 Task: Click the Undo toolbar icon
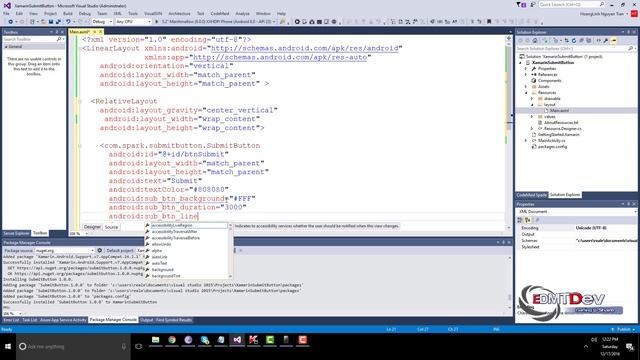68,21
